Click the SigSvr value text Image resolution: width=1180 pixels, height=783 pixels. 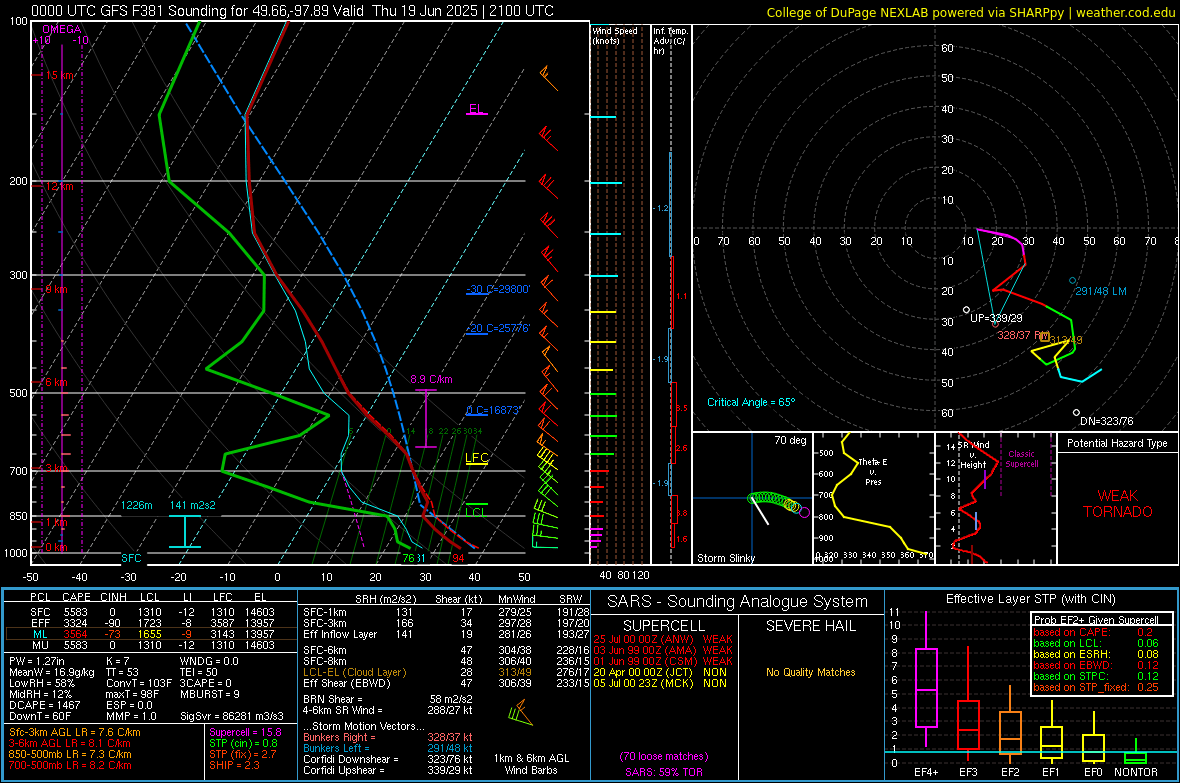coord(232,717)
